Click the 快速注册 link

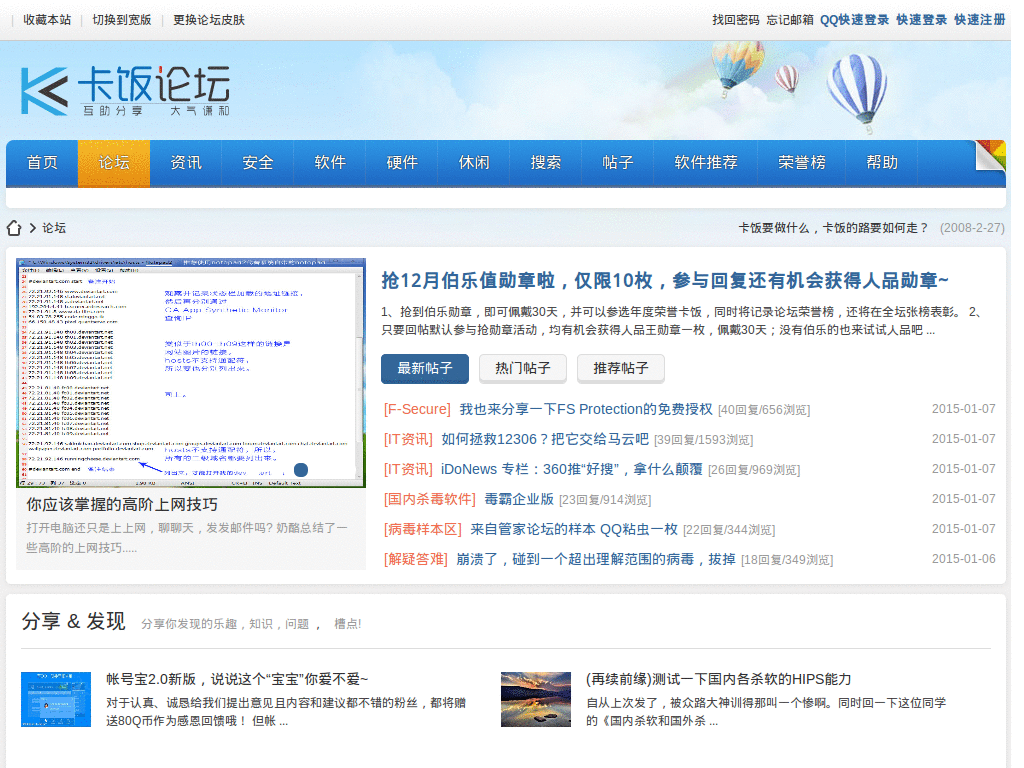[x=980, y=20]
